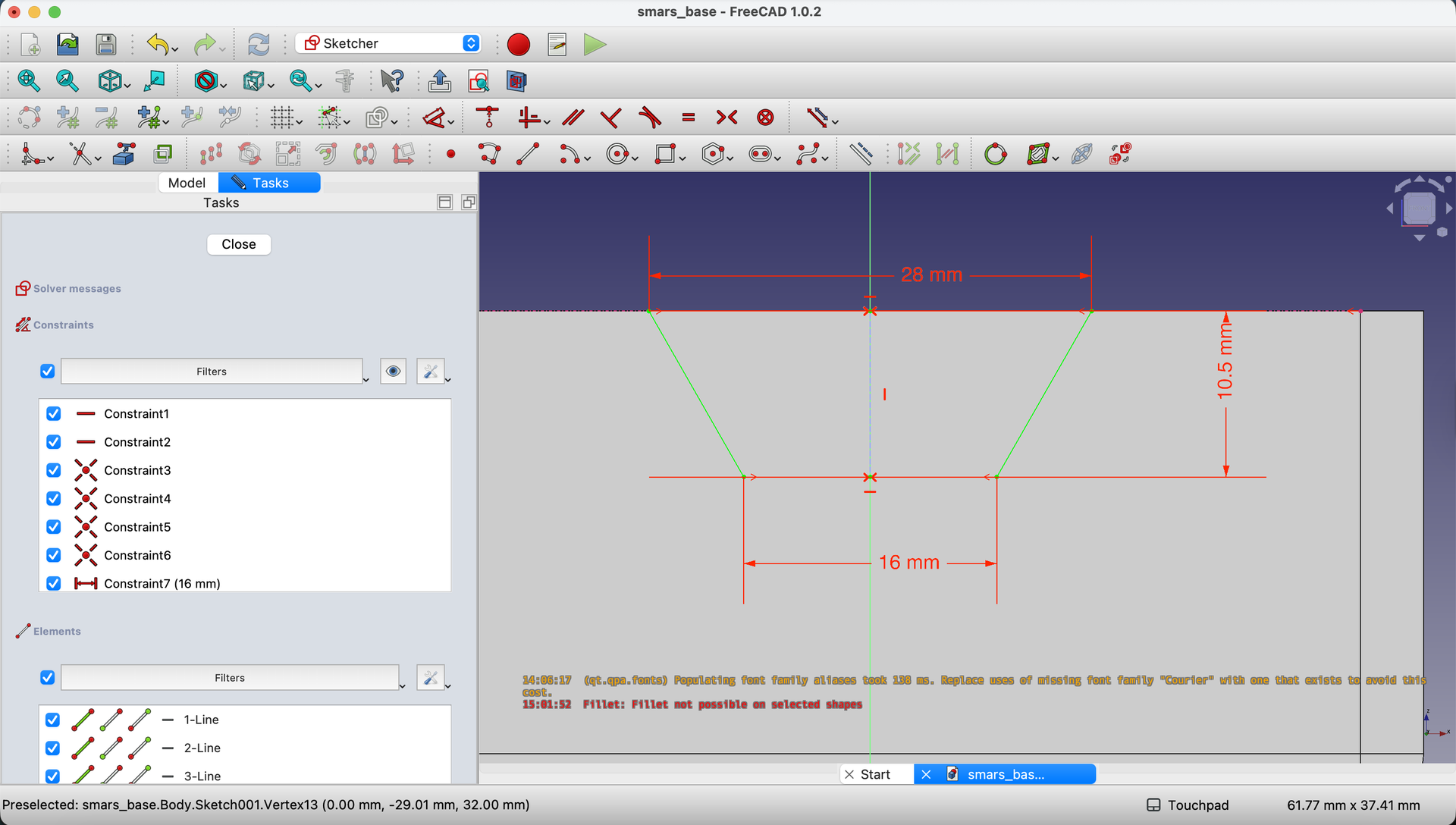Click the green Execute macro icon

[x=595, y=44]
